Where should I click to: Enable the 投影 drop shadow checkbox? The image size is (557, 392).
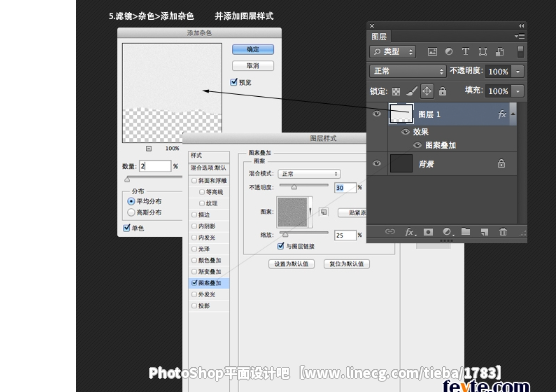pyautogui.click(x=194, y=306)
